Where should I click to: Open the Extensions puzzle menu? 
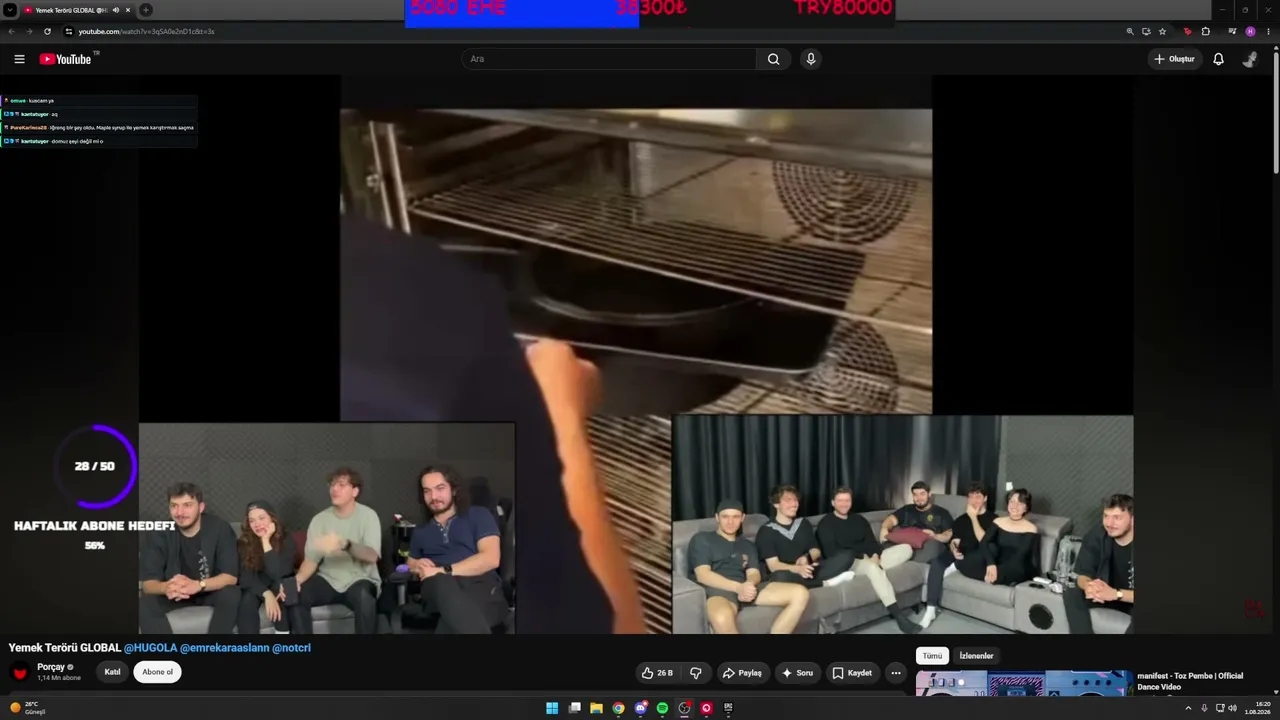pyautogui.click(x=1206, y=31)
